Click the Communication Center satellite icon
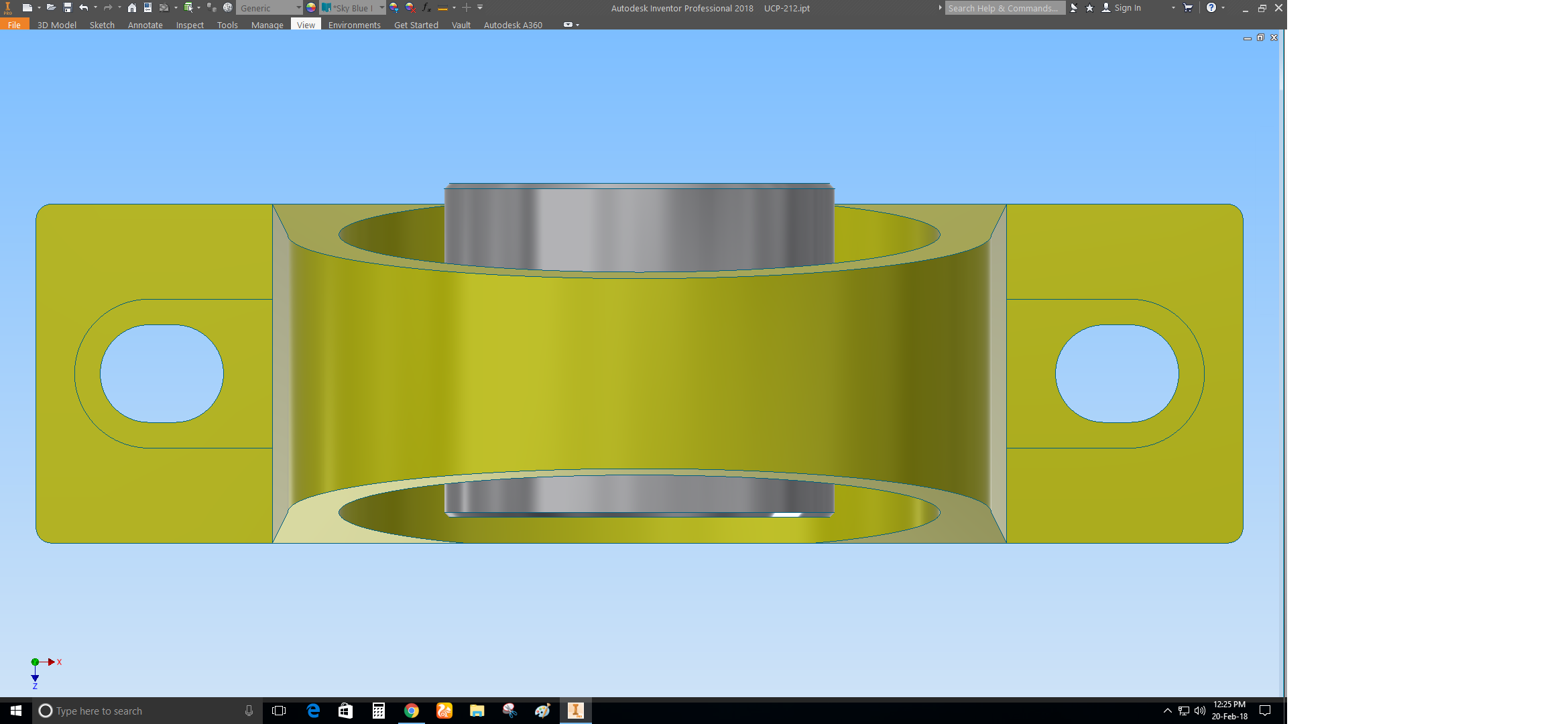This screenshot has width=1568, height=724. tap(1074, 8)
